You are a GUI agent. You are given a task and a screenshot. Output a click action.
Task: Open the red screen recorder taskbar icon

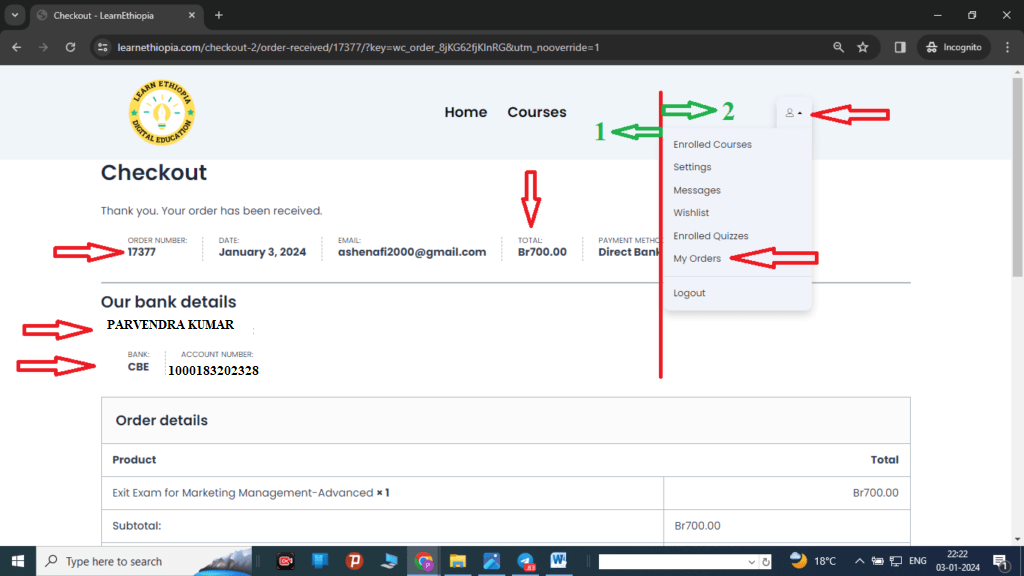click(285, 561)
